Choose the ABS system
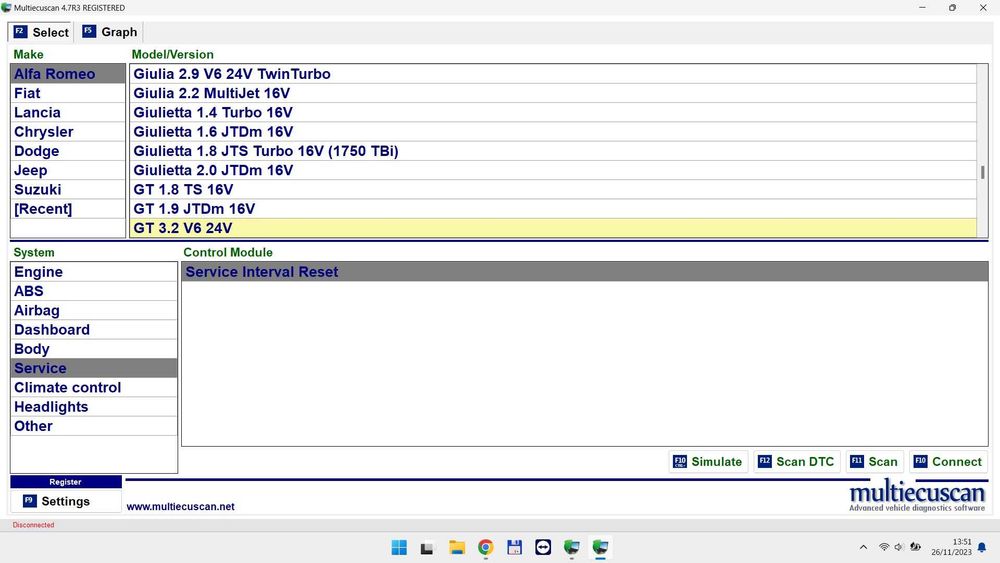This screenshot has height=563, width=1000. (x=94, y=291)
